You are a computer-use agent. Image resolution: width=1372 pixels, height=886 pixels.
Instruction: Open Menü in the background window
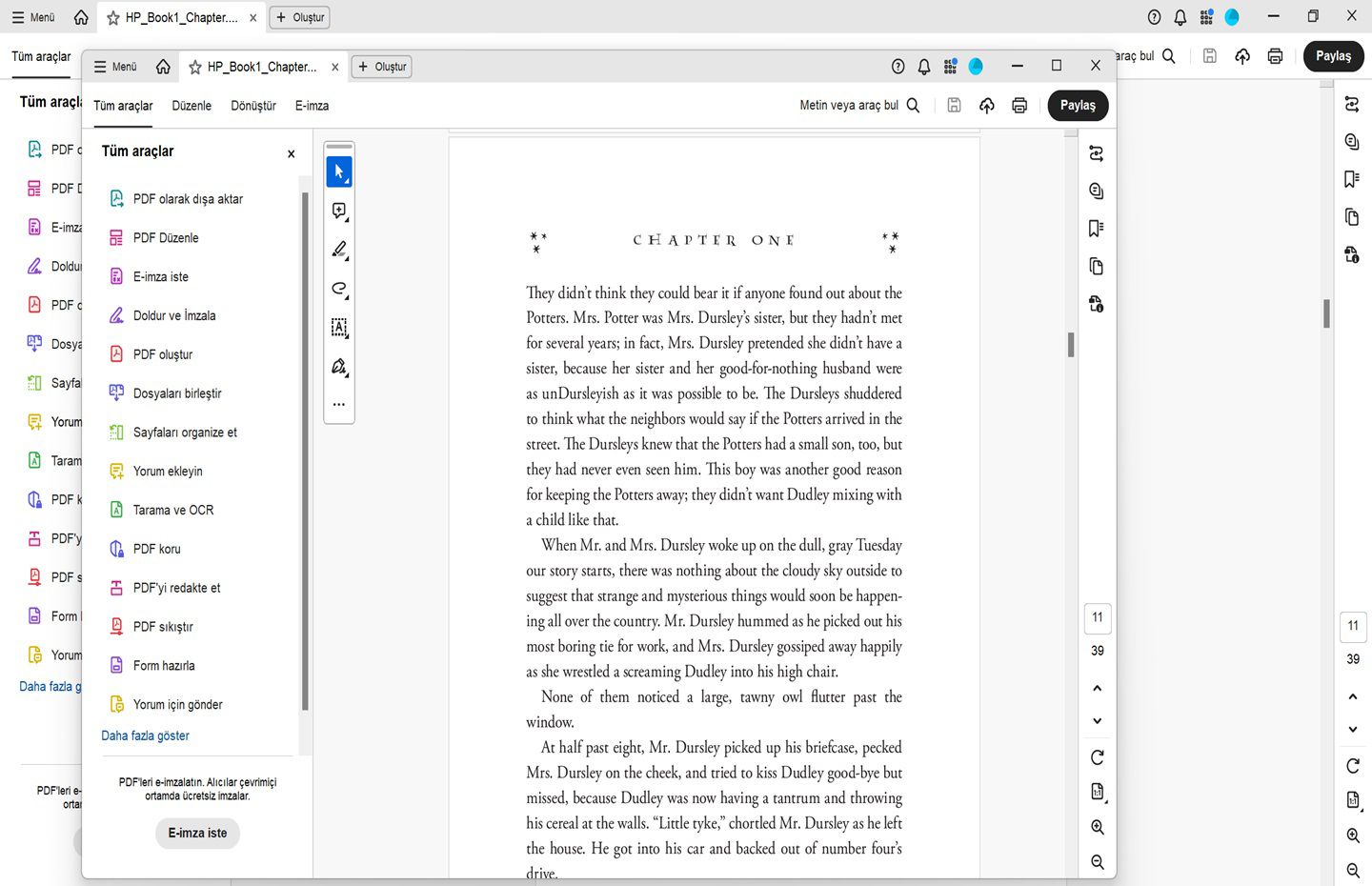pos(33,17)
